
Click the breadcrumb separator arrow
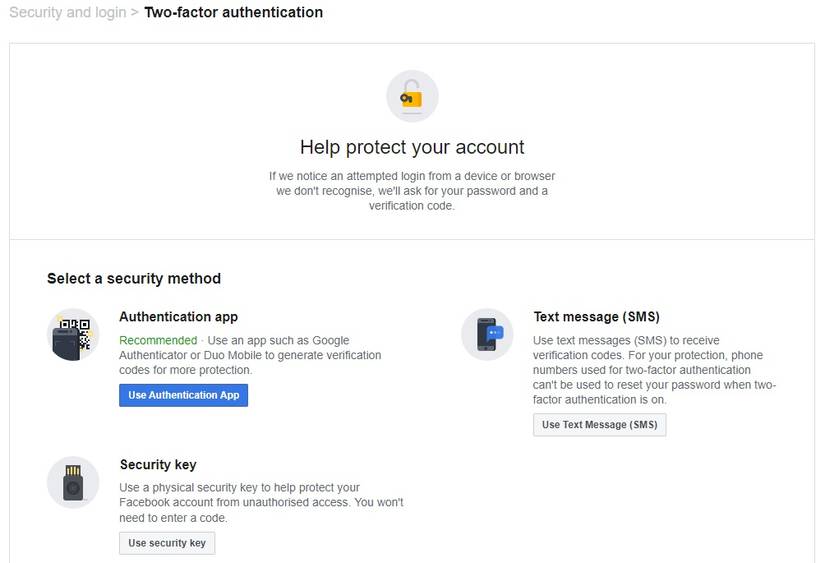tap(135, 13)
